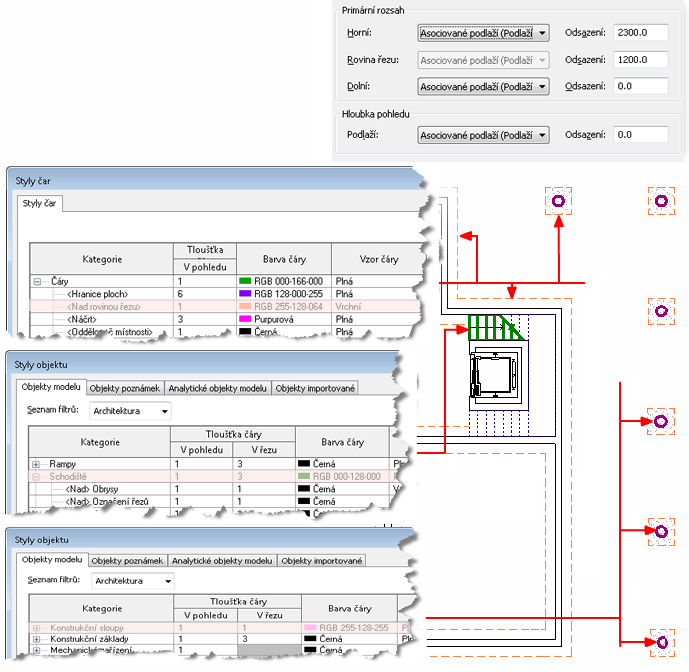Open Objekty importované tab in sloupy dialog

322,561
